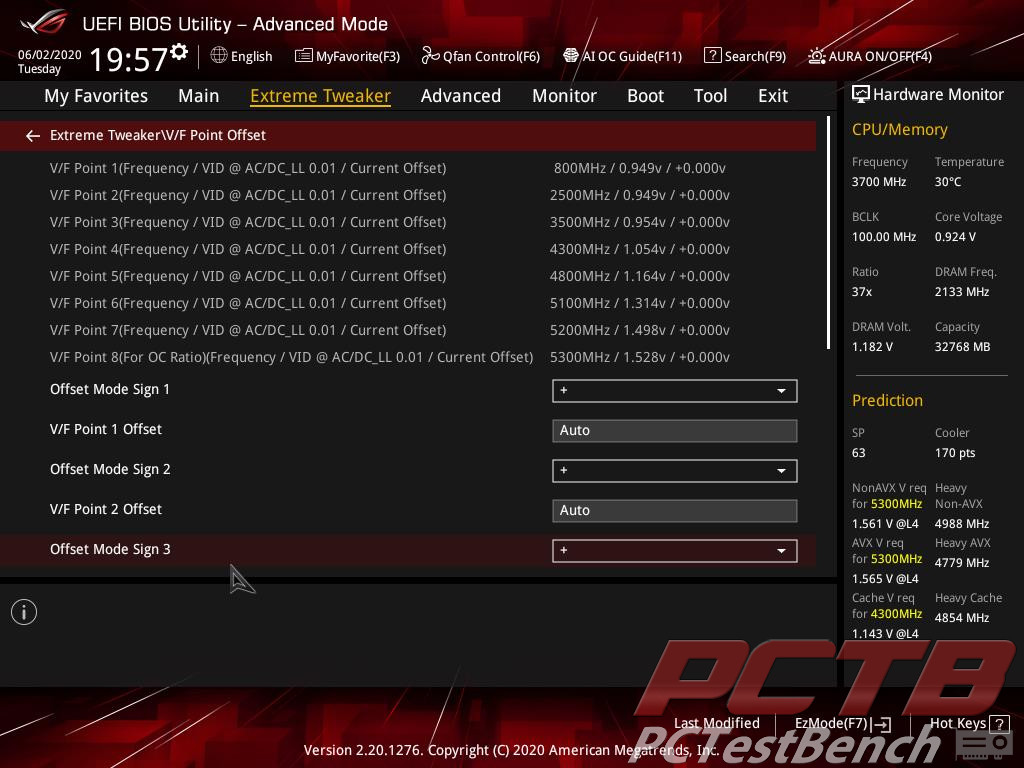Click CPU/Memory section heading
This screenshot has height=768, width=1024.
pyautogui.click(x=899, y=129)
